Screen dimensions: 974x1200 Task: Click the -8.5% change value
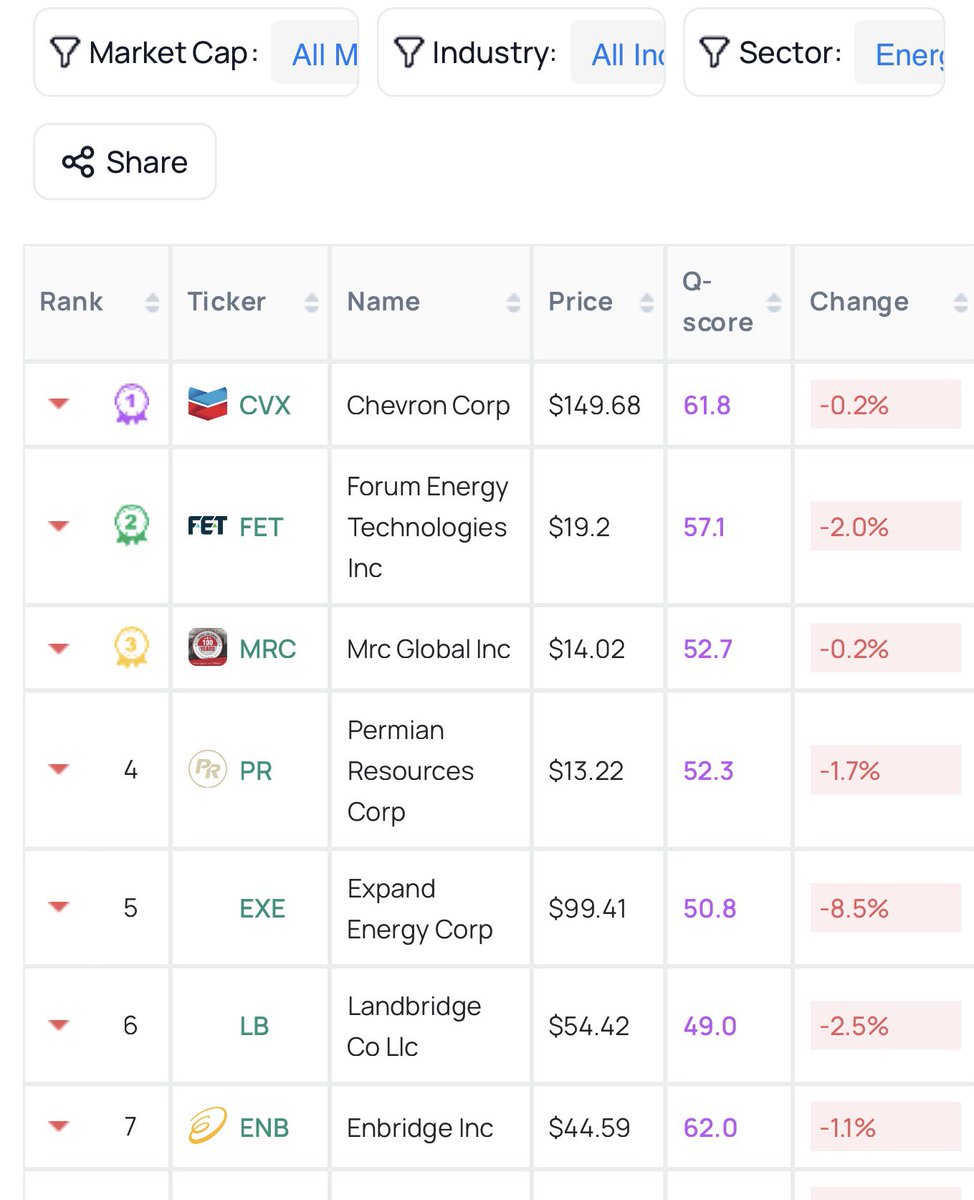[x=853, y=909]
